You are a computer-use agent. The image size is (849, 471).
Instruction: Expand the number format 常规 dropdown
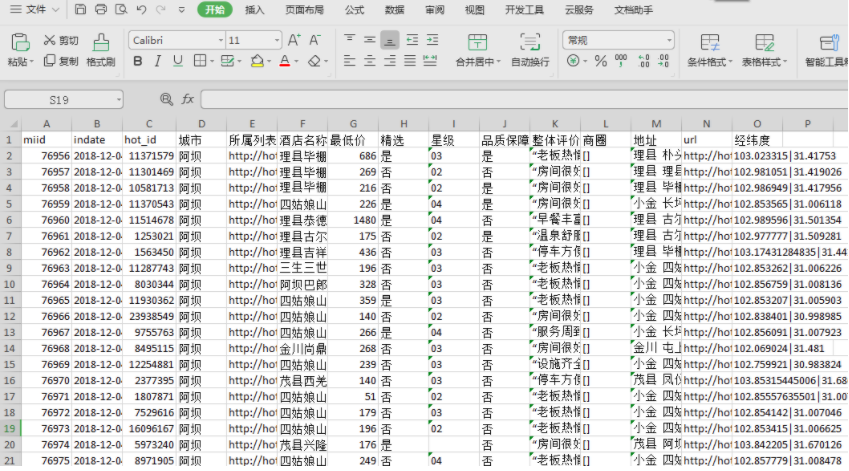[x=671, y=41]
